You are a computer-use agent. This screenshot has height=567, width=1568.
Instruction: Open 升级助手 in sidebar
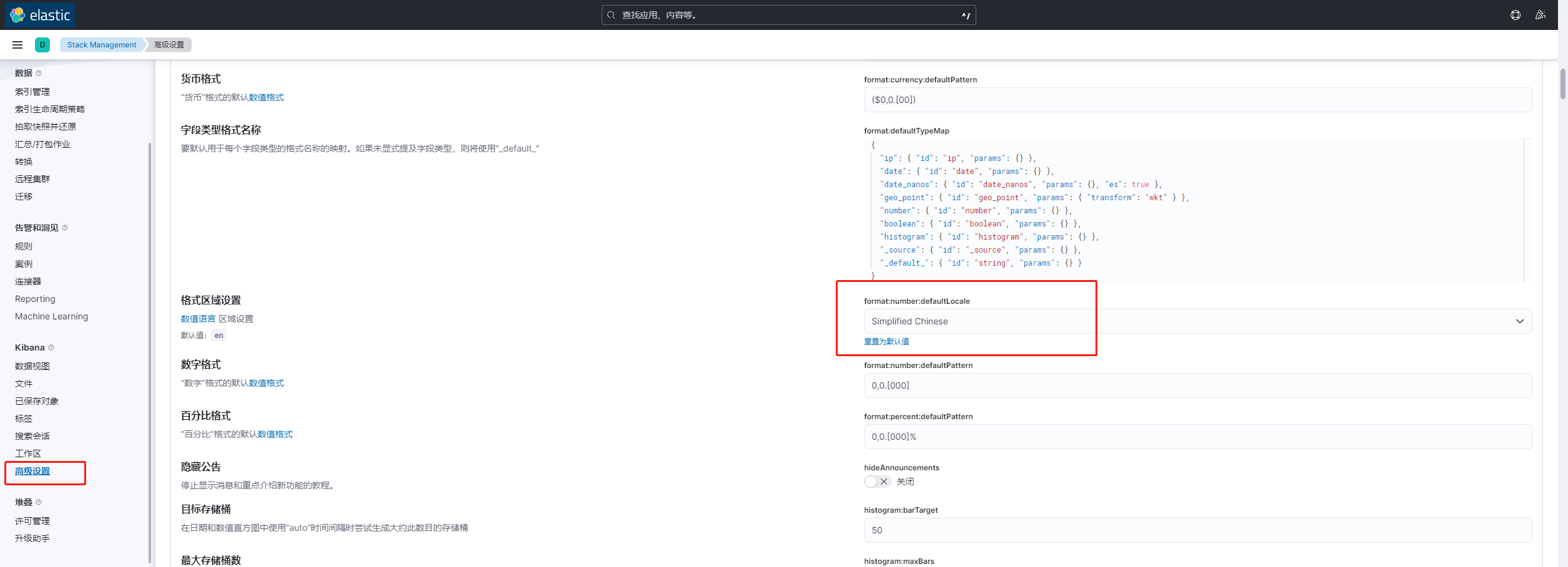tap(32, 538)
